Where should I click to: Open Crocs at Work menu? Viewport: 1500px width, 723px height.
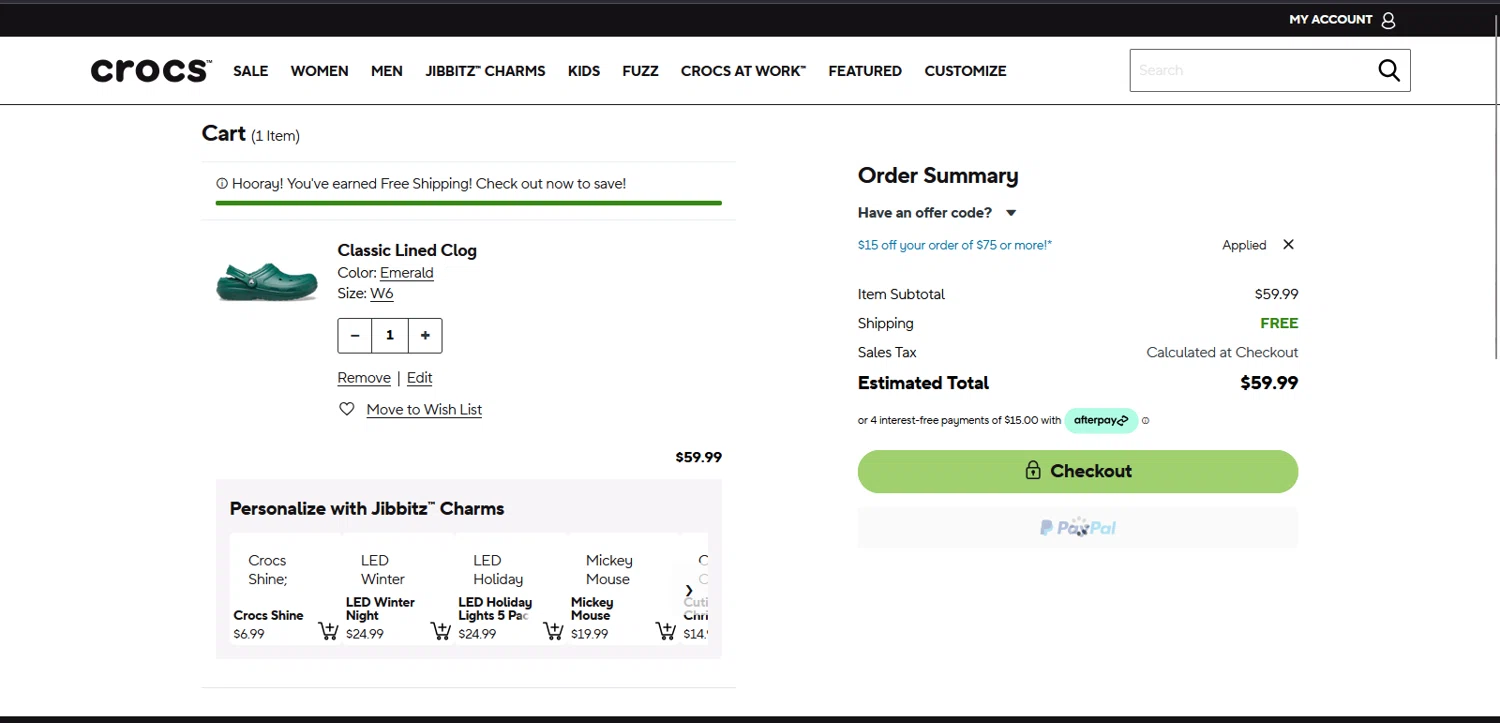pos(743,71)
